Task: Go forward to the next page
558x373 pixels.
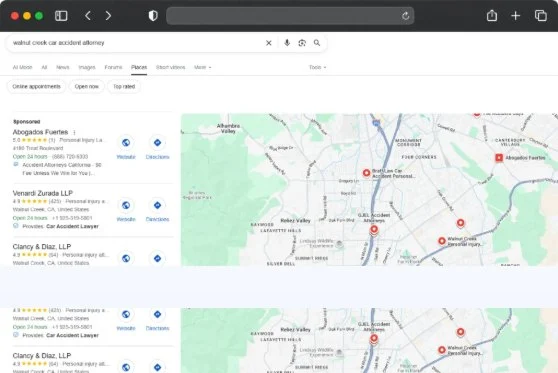Action: pyautogui.click(x=108, y=16)
